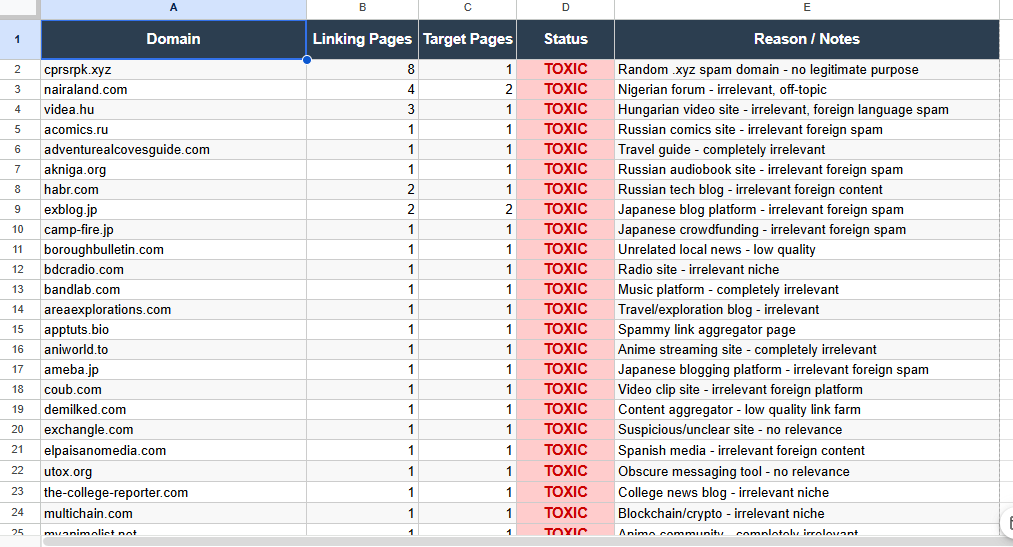Click 'Nigerian forum - irrelevant, off-topic' note

807,90
